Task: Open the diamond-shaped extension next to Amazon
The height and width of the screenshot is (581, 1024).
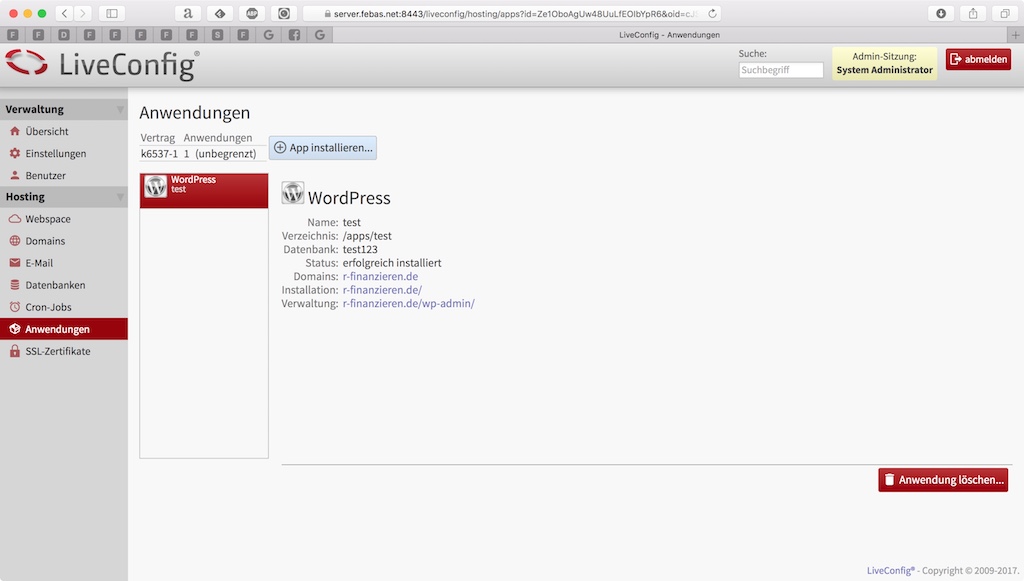Action: pyautogui.click(x=220, y=13)
